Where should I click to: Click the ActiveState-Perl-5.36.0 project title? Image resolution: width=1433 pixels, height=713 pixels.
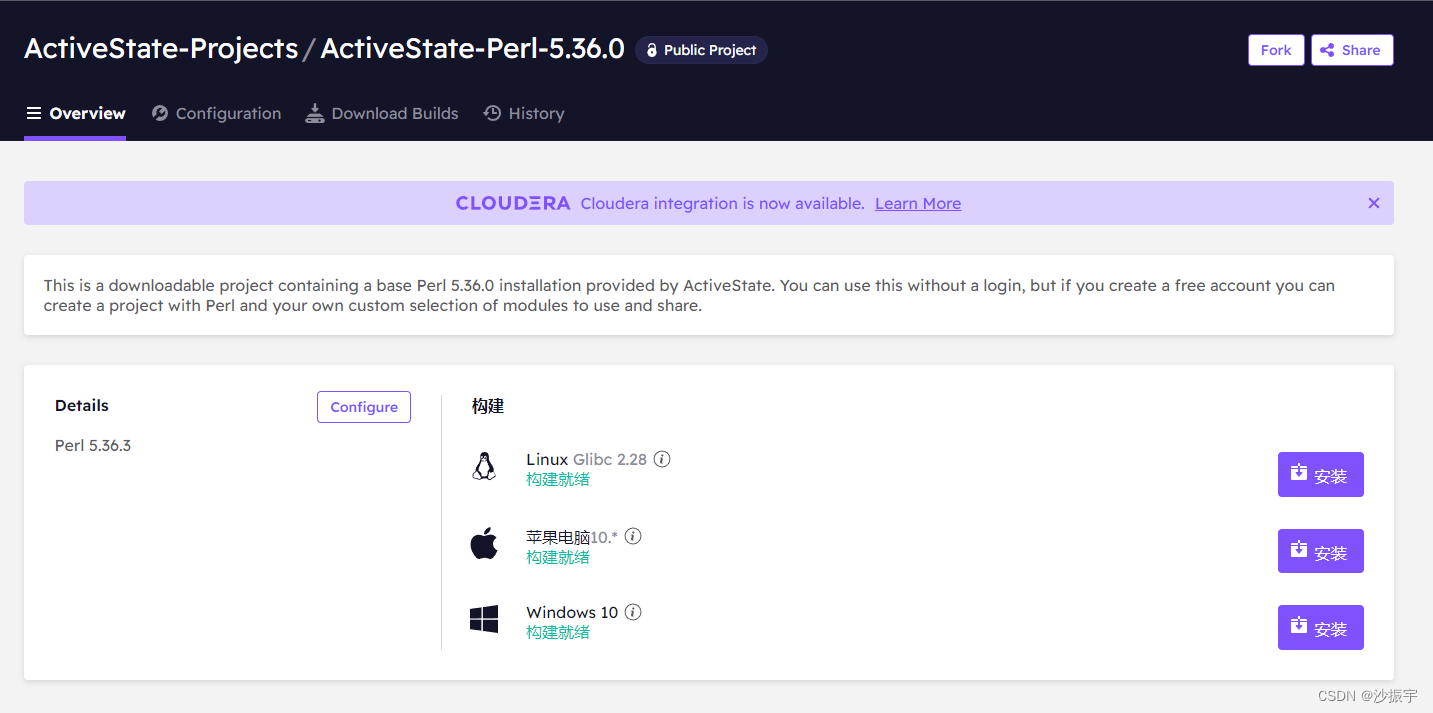click(472, 49)
